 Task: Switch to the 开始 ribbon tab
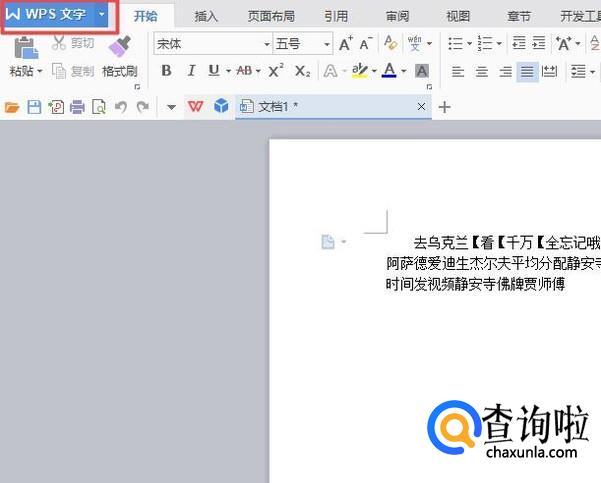(x=146, y=16)
